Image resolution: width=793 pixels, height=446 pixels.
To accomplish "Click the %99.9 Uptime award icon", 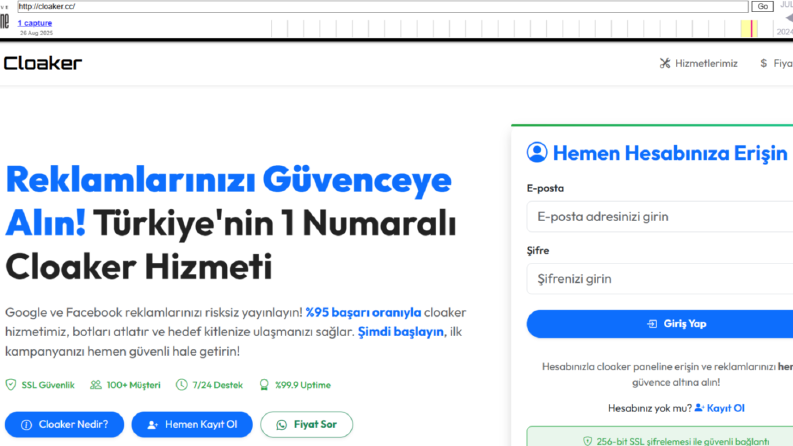I will coord(264,385).
